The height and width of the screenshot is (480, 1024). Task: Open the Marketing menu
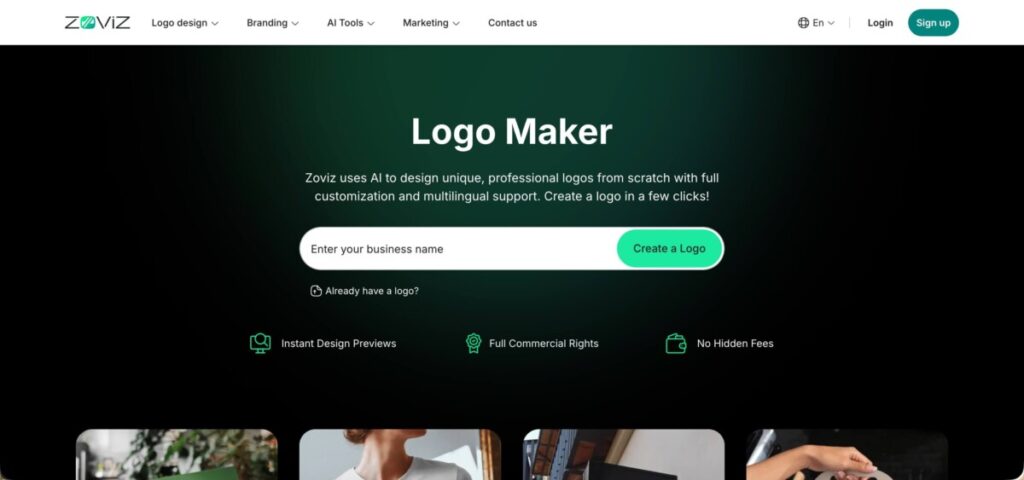(431, 23)
